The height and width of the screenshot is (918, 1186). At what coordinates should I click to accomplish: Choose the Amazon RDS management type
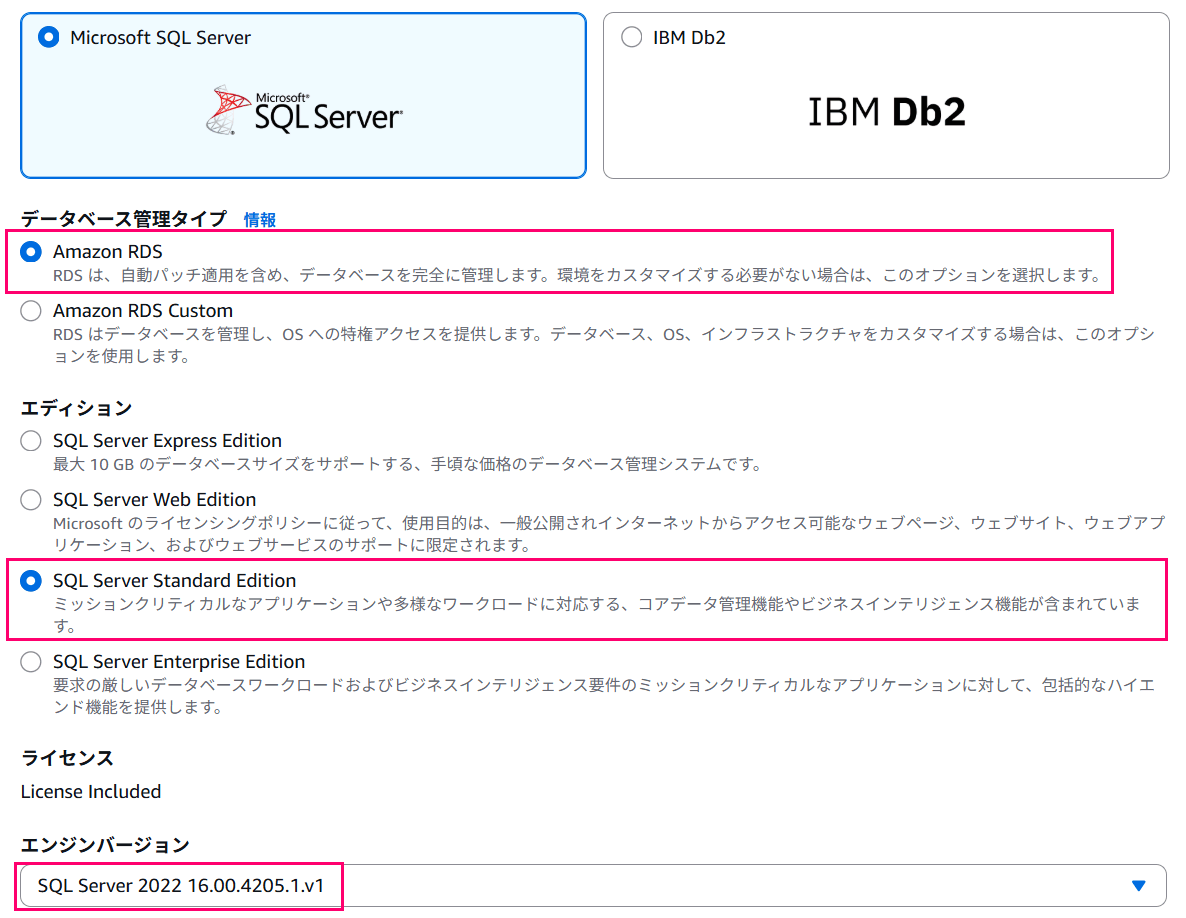point(31,252)
